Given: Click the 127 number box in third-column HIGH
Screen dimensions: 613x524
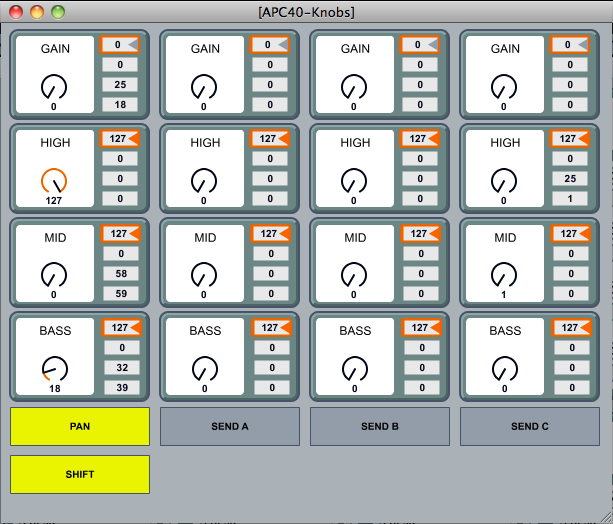Looking at the screenshot, I should pos(419,139).
